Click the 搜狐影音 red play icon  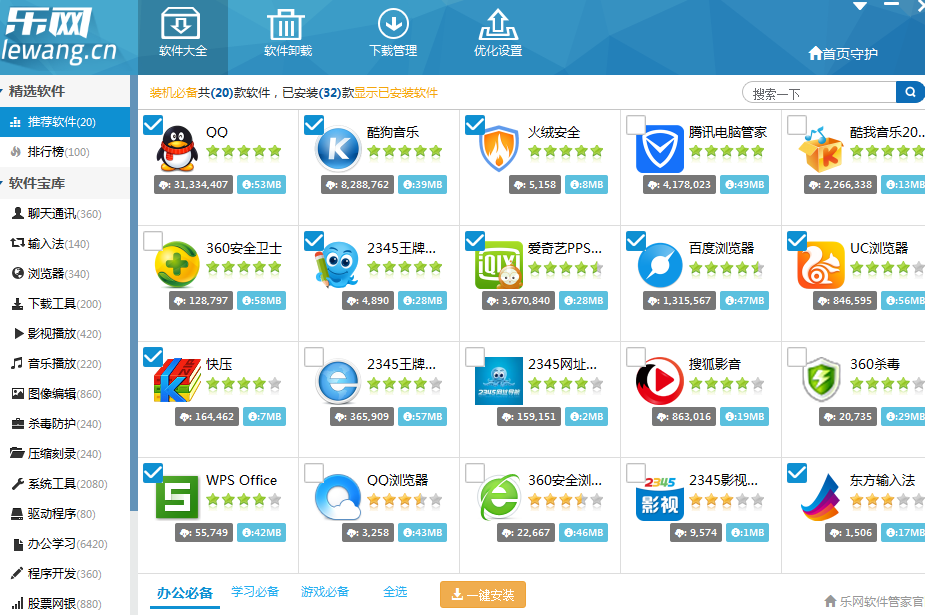click(x=660, y=381)
